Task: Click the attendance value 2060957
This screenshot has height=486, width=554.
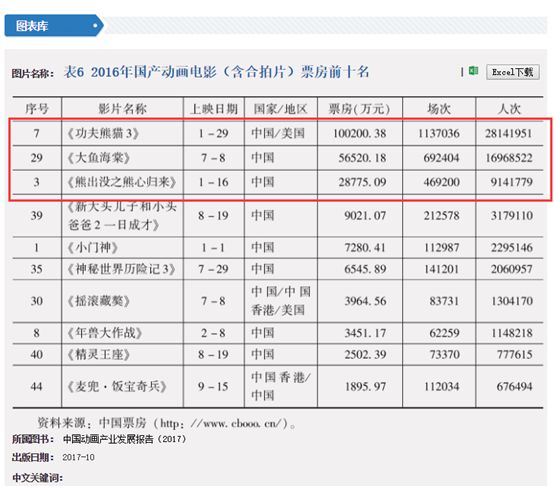Action: [511, 269]
